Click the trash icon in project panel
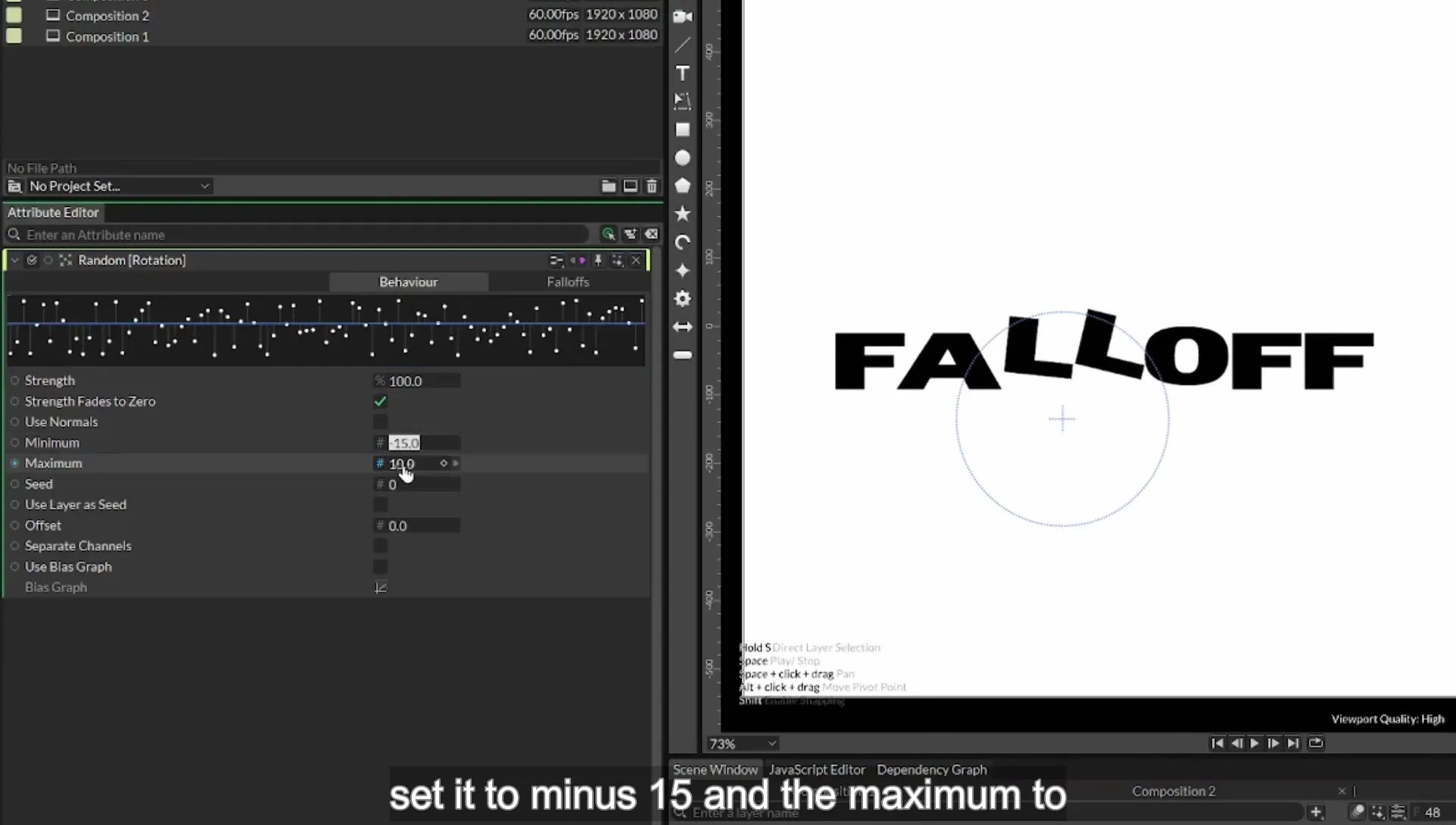The width and height of the screenshot is (1456, 825). point(651,186)
